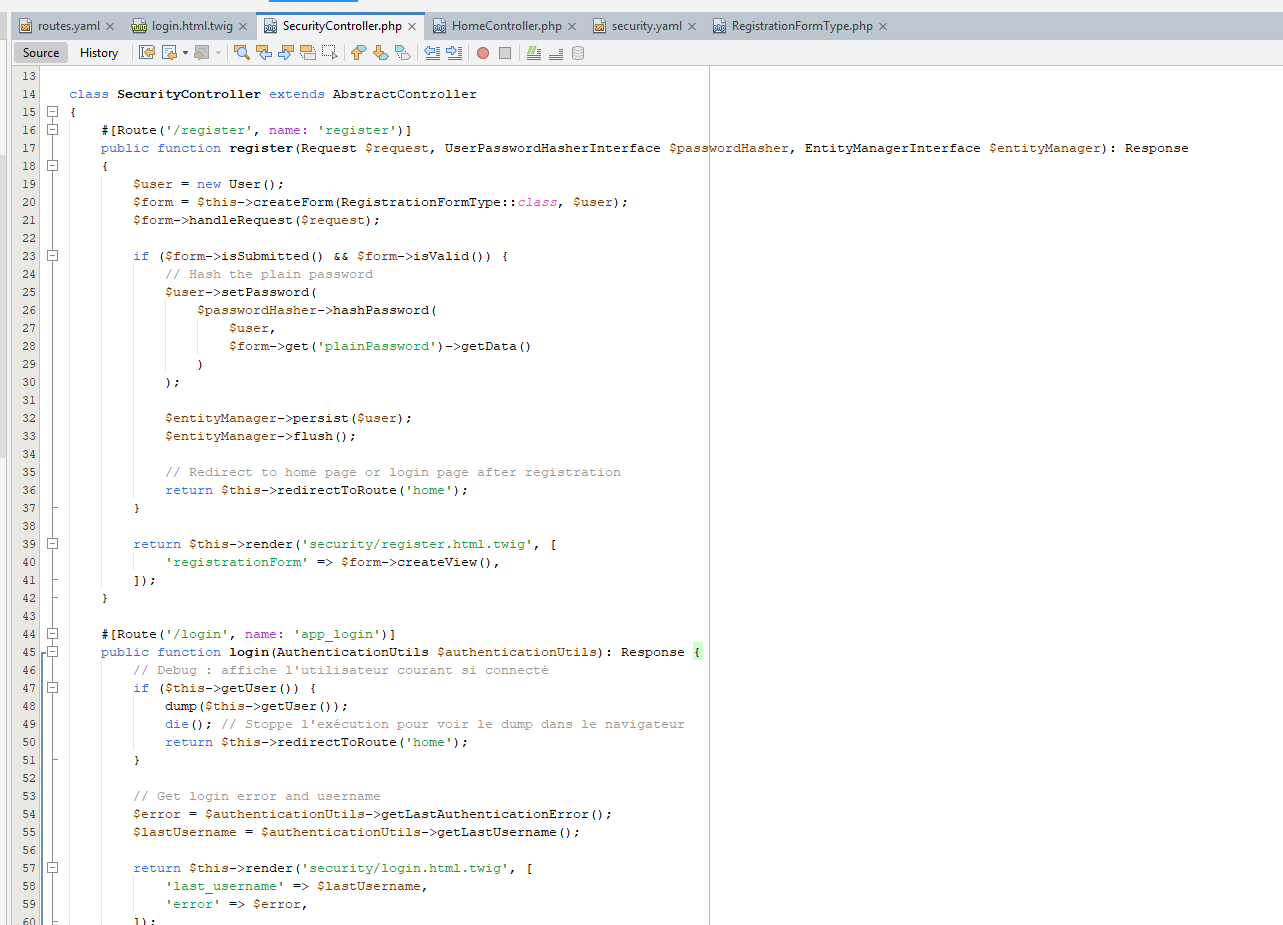Open the Back navigation dropdown arrow
Screen dimensions: 1283x925
[185, 53]
